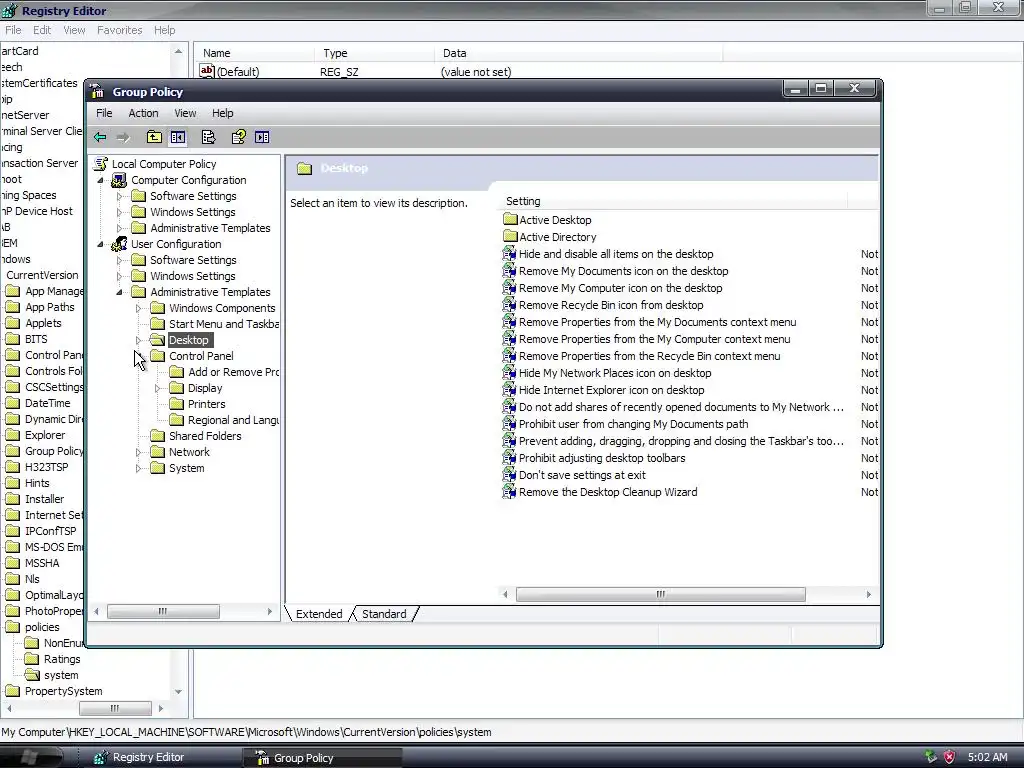
Task: Click the settings list horizontal scrollbar thumb
Action: (x=660, y=594)
